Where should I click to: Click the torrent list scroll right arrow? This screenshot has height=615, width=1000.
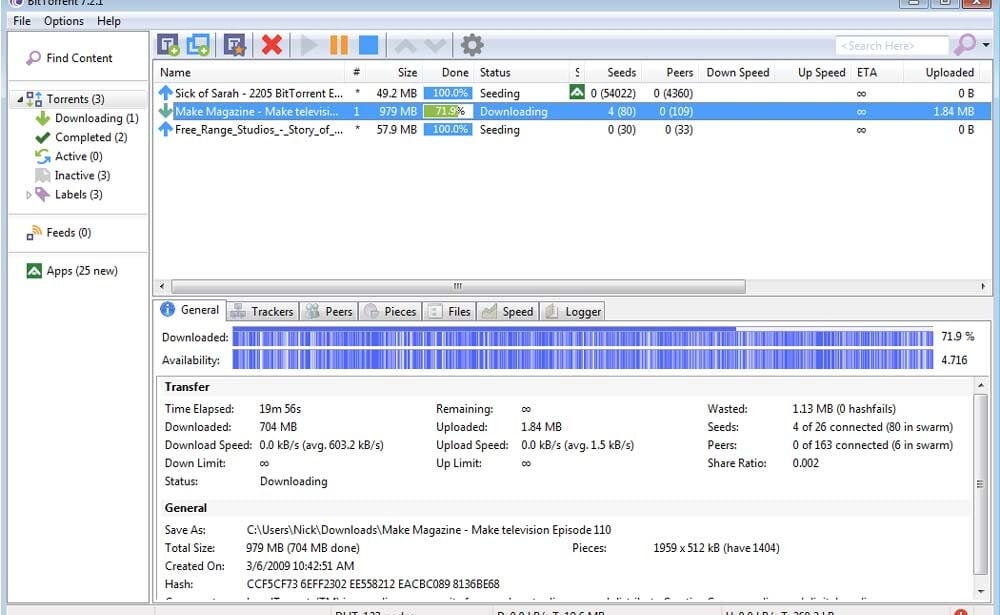click(983, 286)
